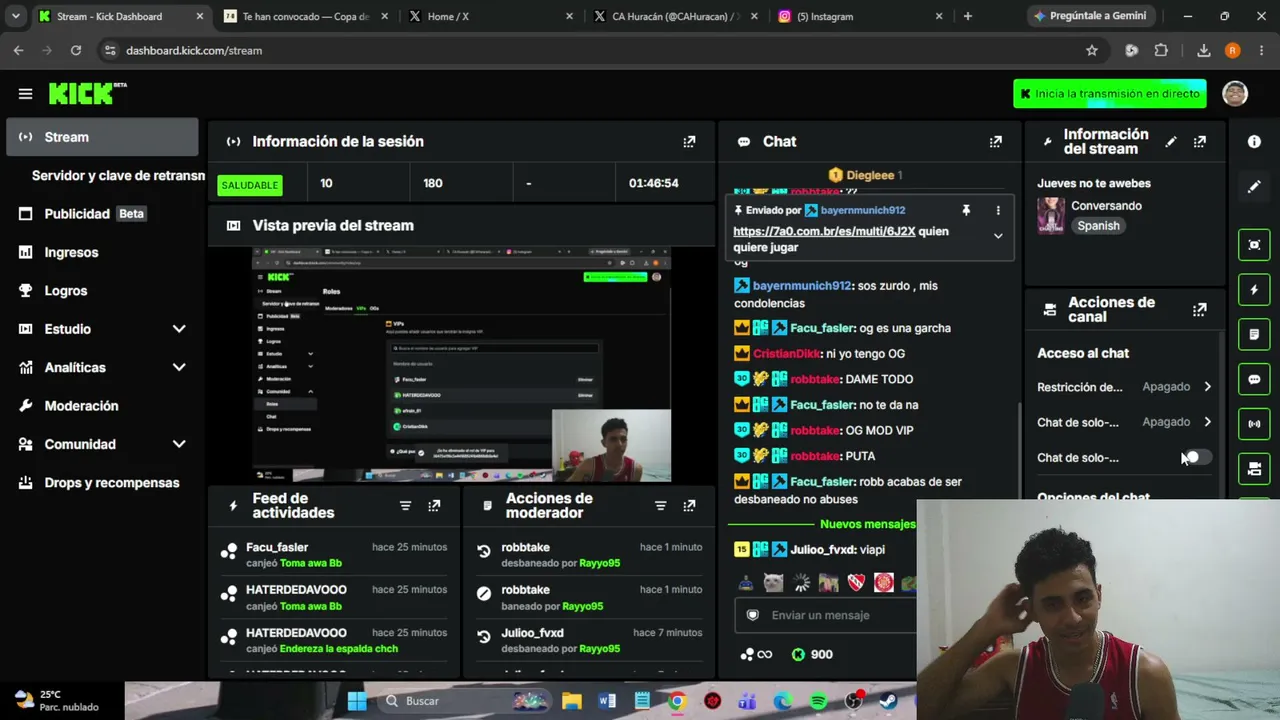Open Restricción de... Apagado setting

click(x=1125, y=387)
